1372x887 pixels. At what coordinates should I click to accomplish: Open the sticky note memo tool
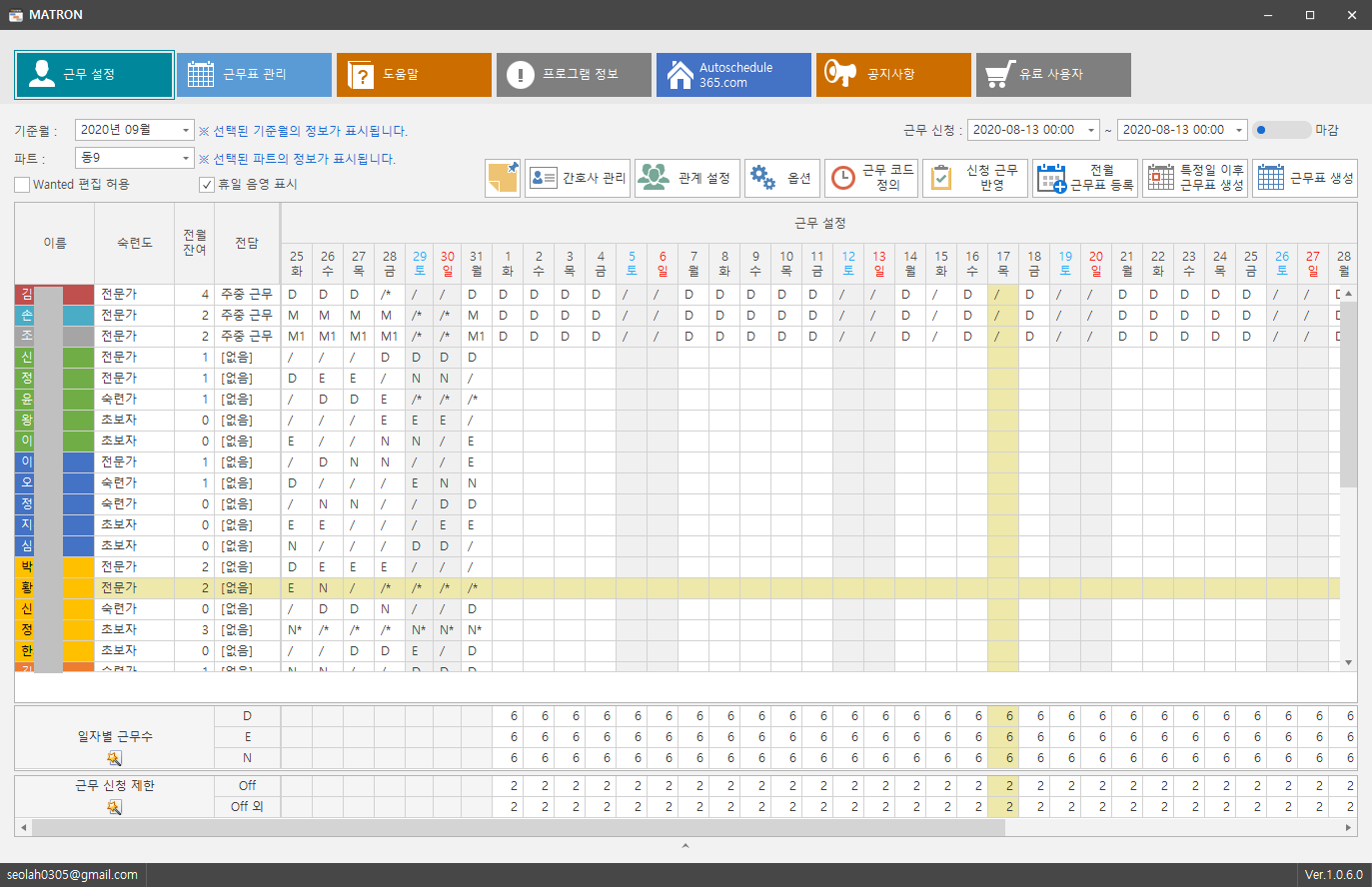click(x=503, y=179)
